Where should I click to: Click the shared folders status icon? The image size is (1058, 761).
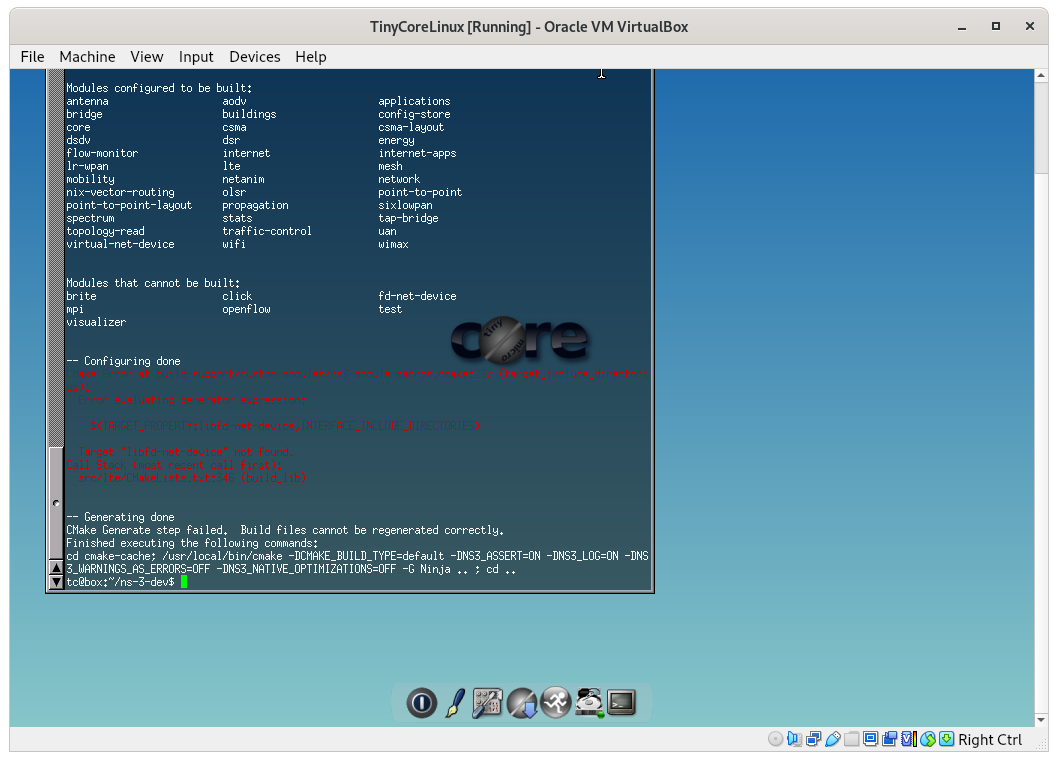pyautogui.click(x=852, y=739)
